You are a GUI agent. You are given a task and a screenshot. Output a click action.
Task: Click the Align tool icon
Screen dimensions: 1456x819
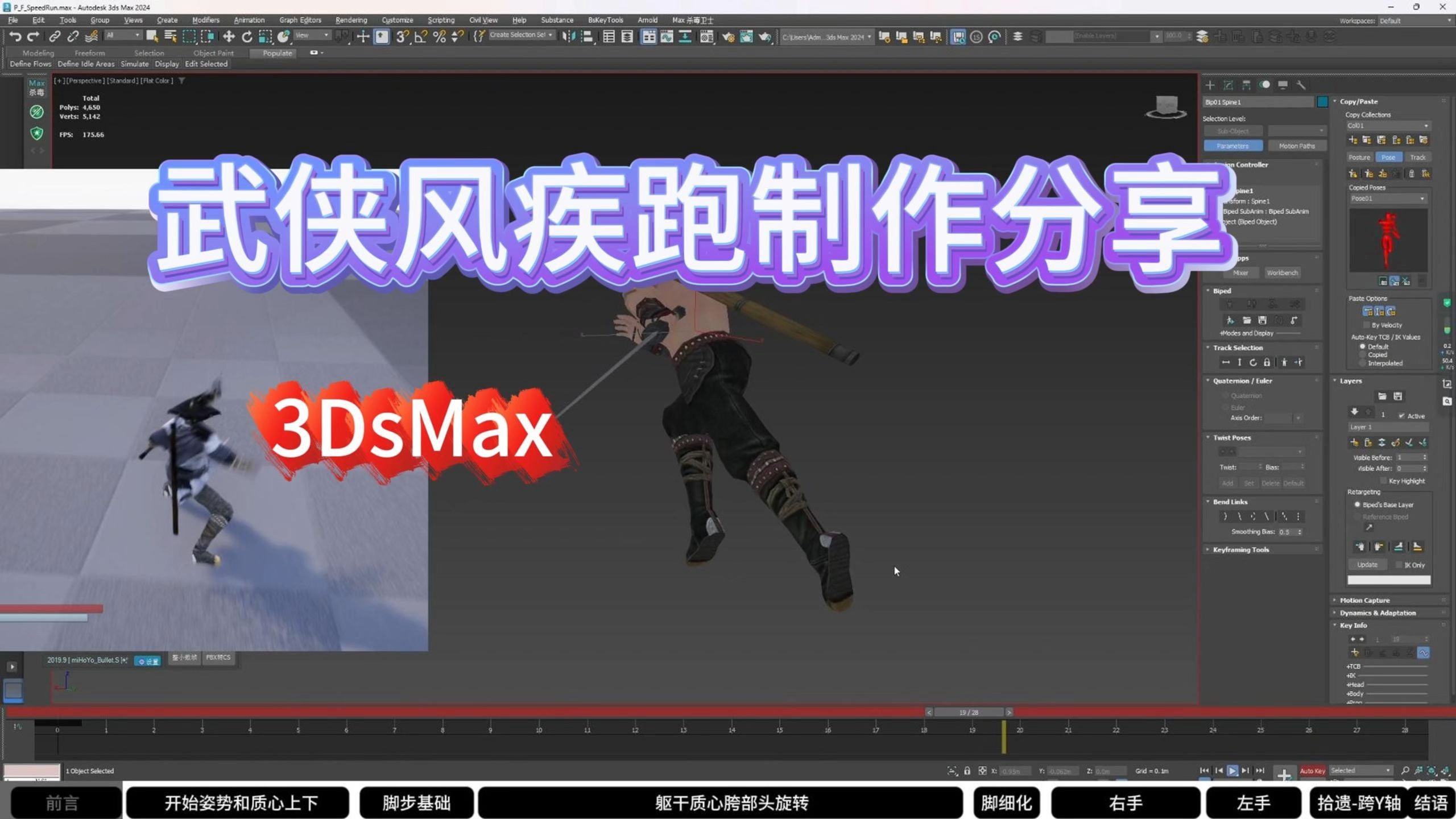(x=587, y=37)
